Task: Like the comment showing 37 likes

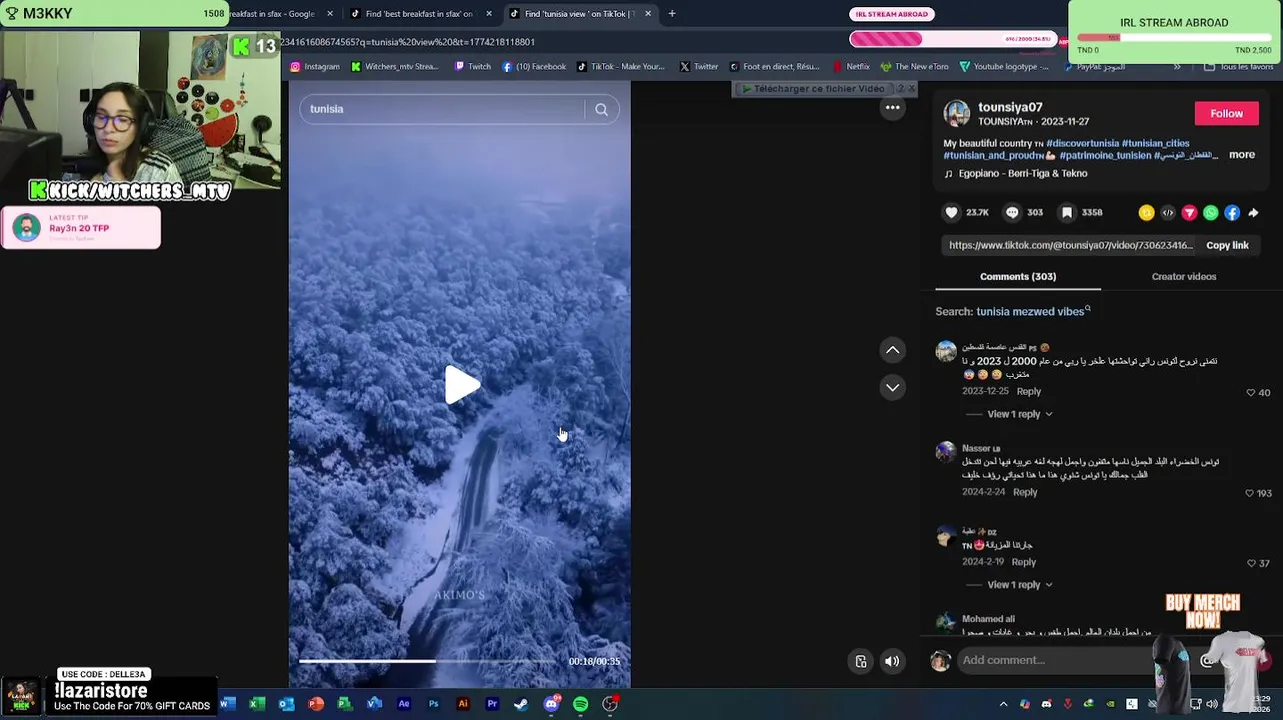Action: tap(1250, 563)
